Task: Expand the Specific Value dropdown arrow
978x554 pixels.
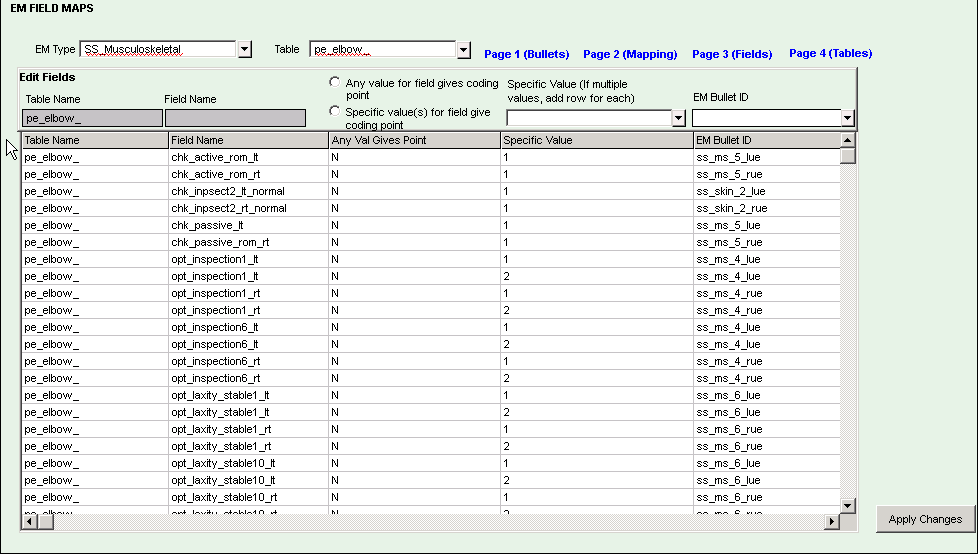Action: click(x=679, y=118)
